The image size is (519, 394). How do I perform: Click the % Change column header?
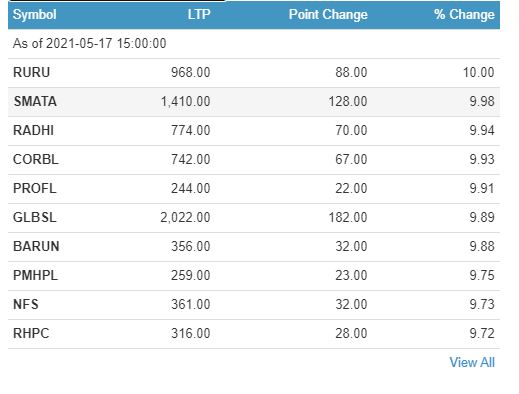point(464,15)
